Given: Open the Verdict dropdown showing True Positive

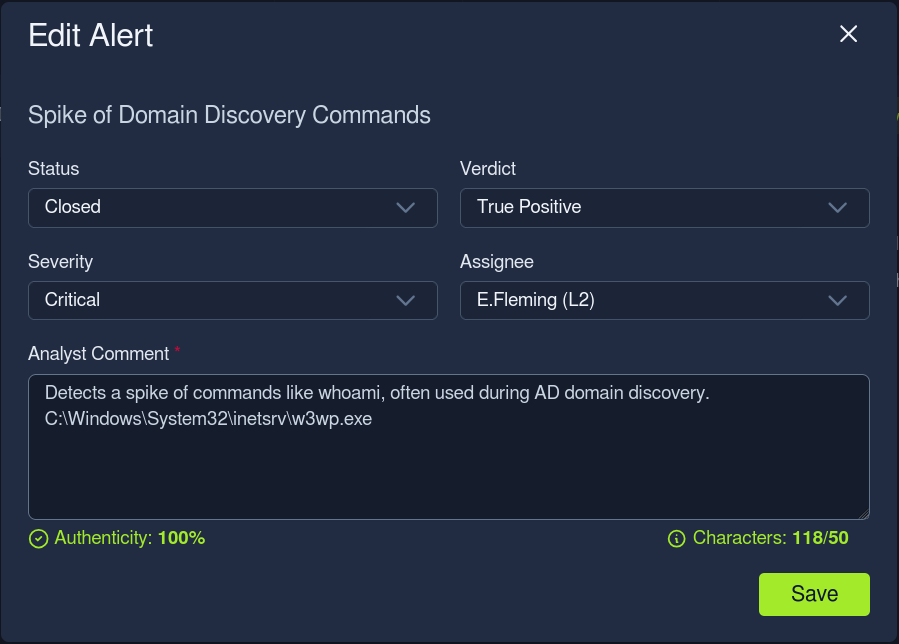Looking at the screenshot, I should point(665,208).
